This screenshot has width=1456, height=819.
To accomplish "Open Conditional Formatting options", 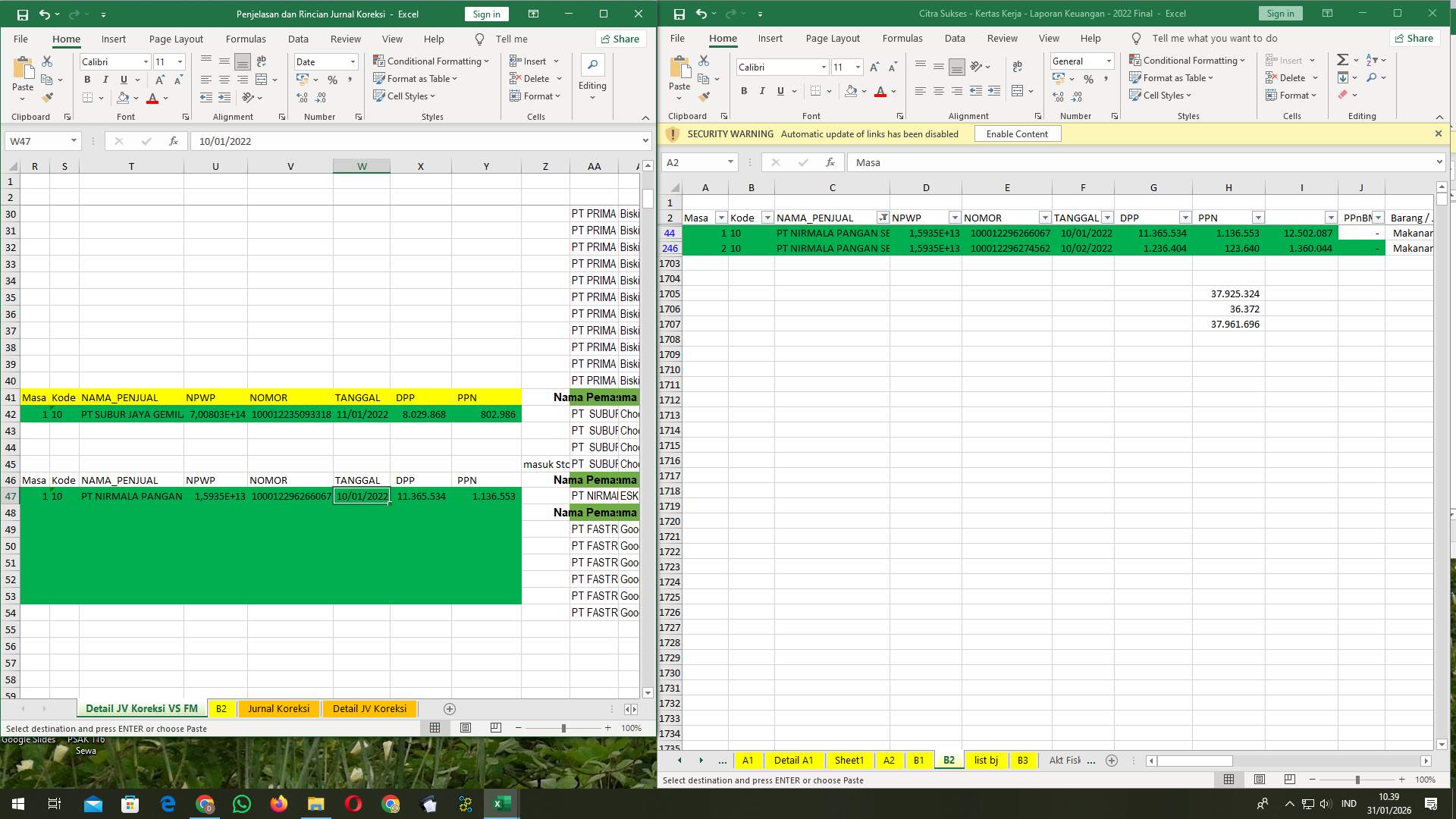I will [x=431, y=61].
